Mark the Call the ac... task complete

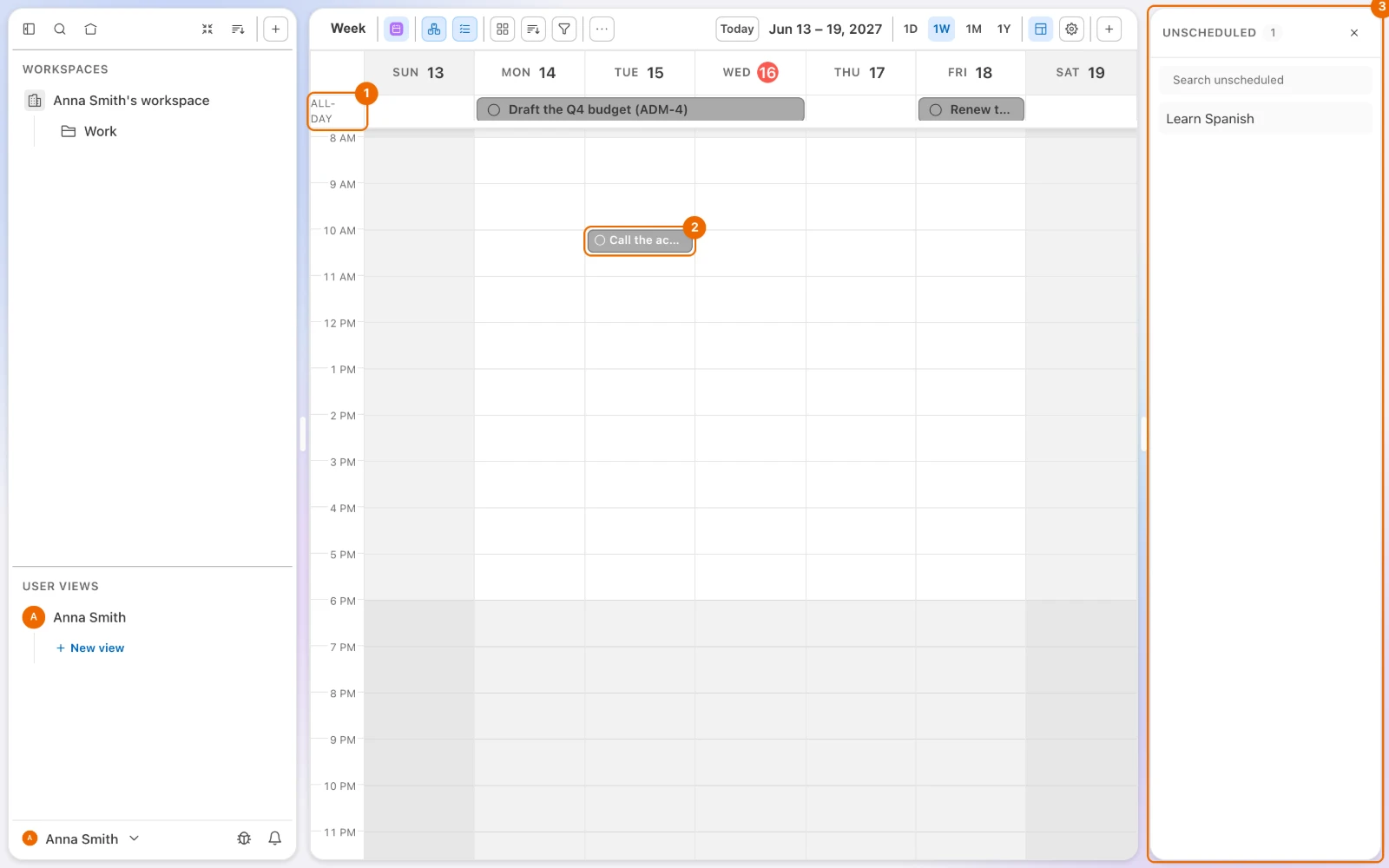pos(600,240)
